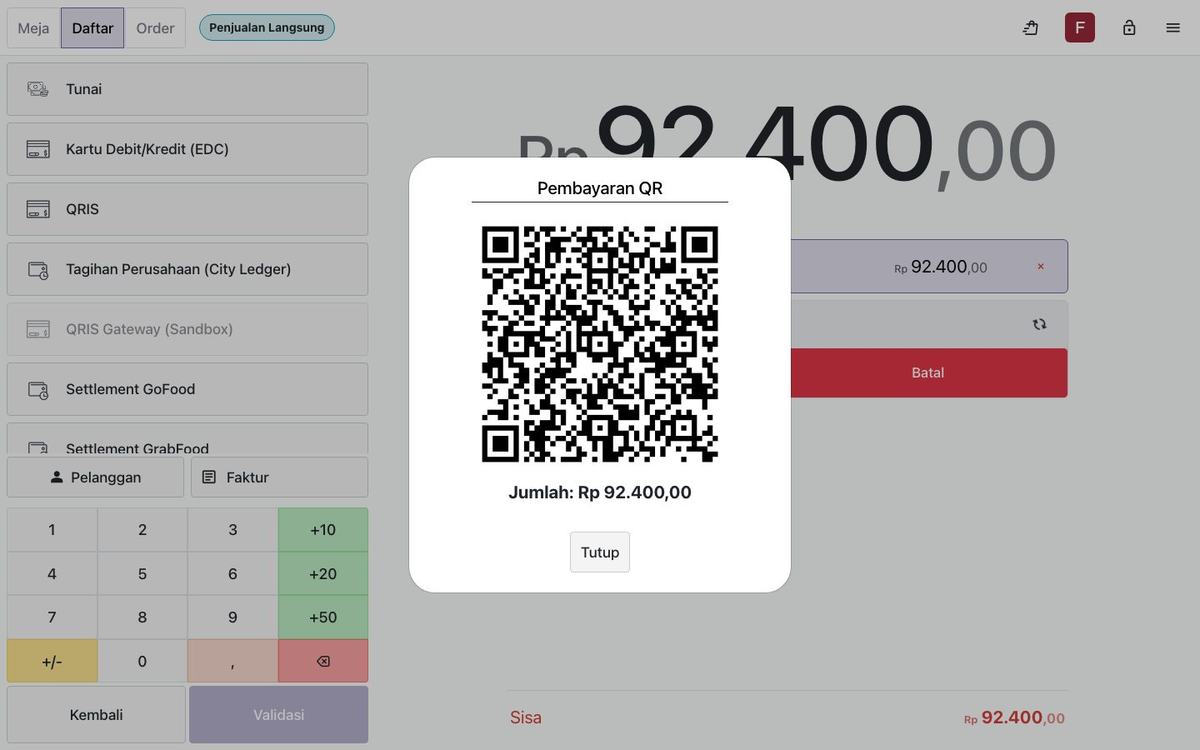Tap numpad key 2

142,530
